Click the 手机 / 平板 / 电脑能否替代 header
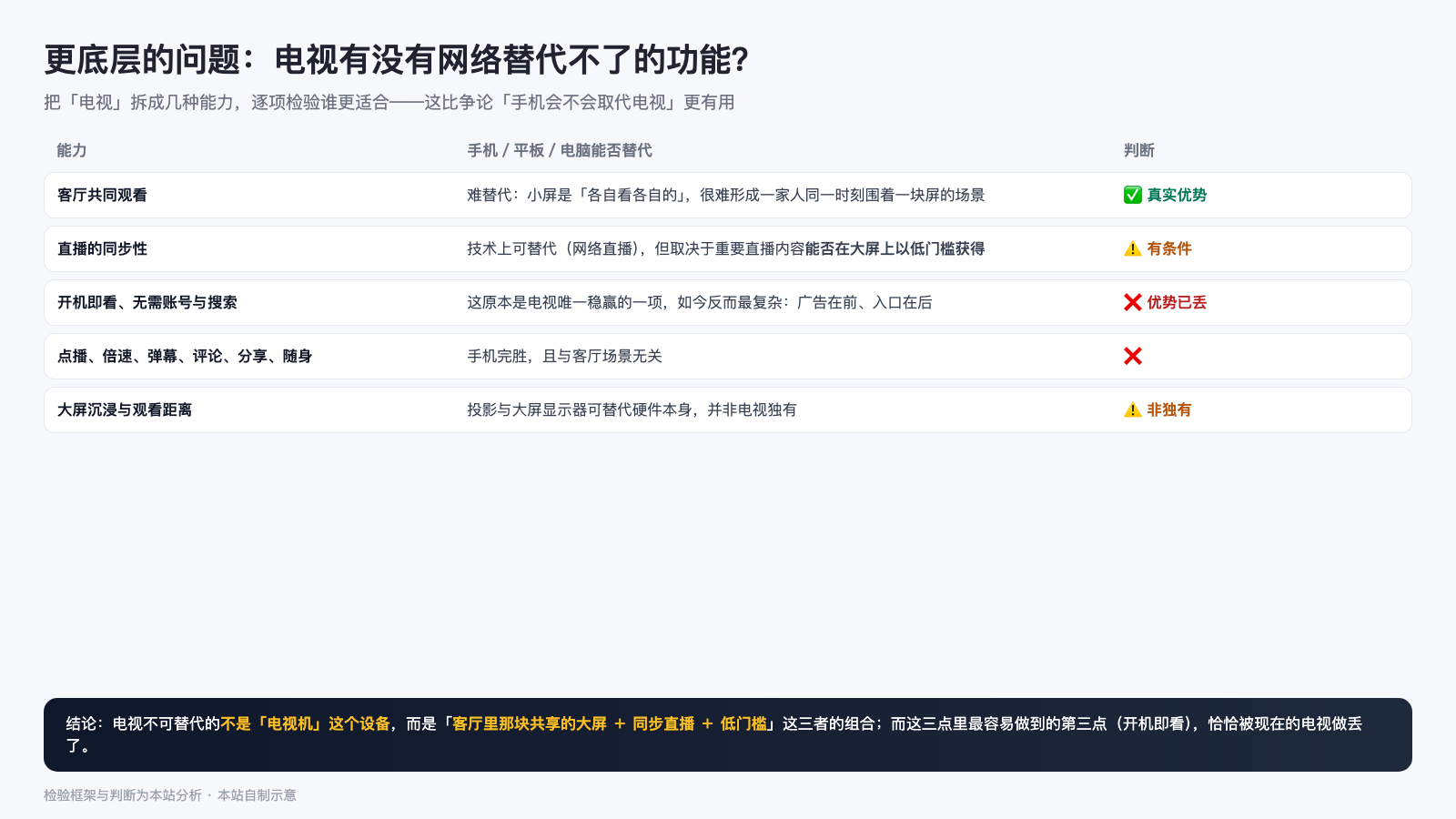 coord(560,150)
